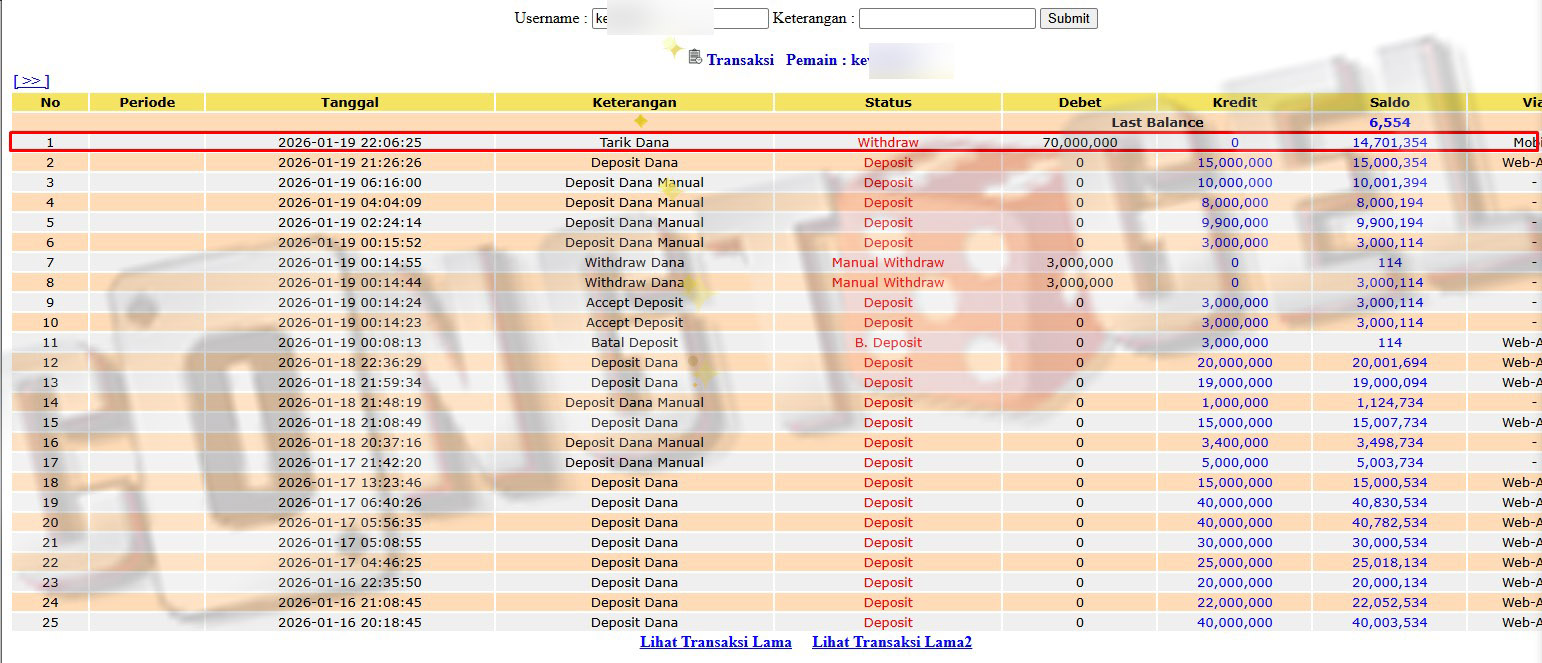Open the [ >> ] navigation link

(31, 81)
